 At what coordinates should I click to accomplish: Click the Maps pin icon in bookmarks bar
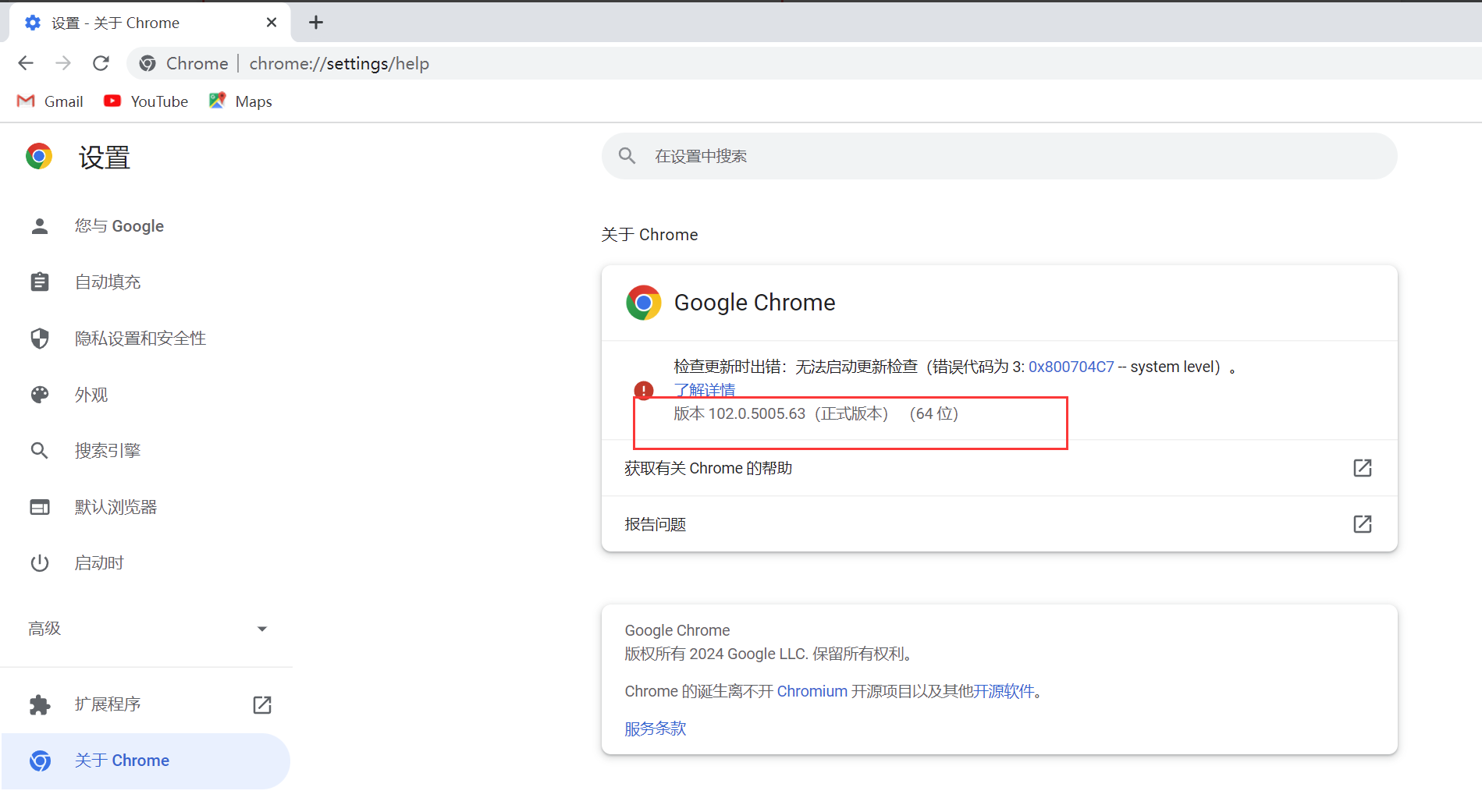tap(217, 101)
